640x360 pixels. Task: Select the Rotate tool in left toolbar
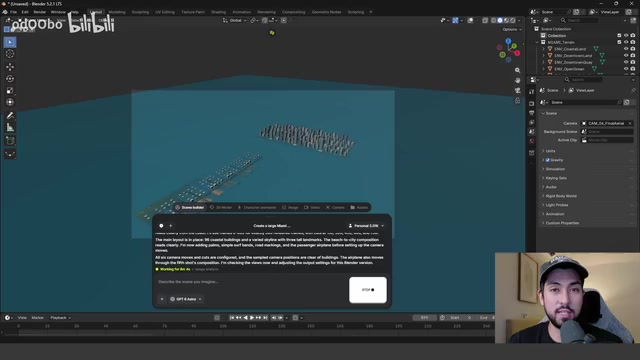[10, 79]
